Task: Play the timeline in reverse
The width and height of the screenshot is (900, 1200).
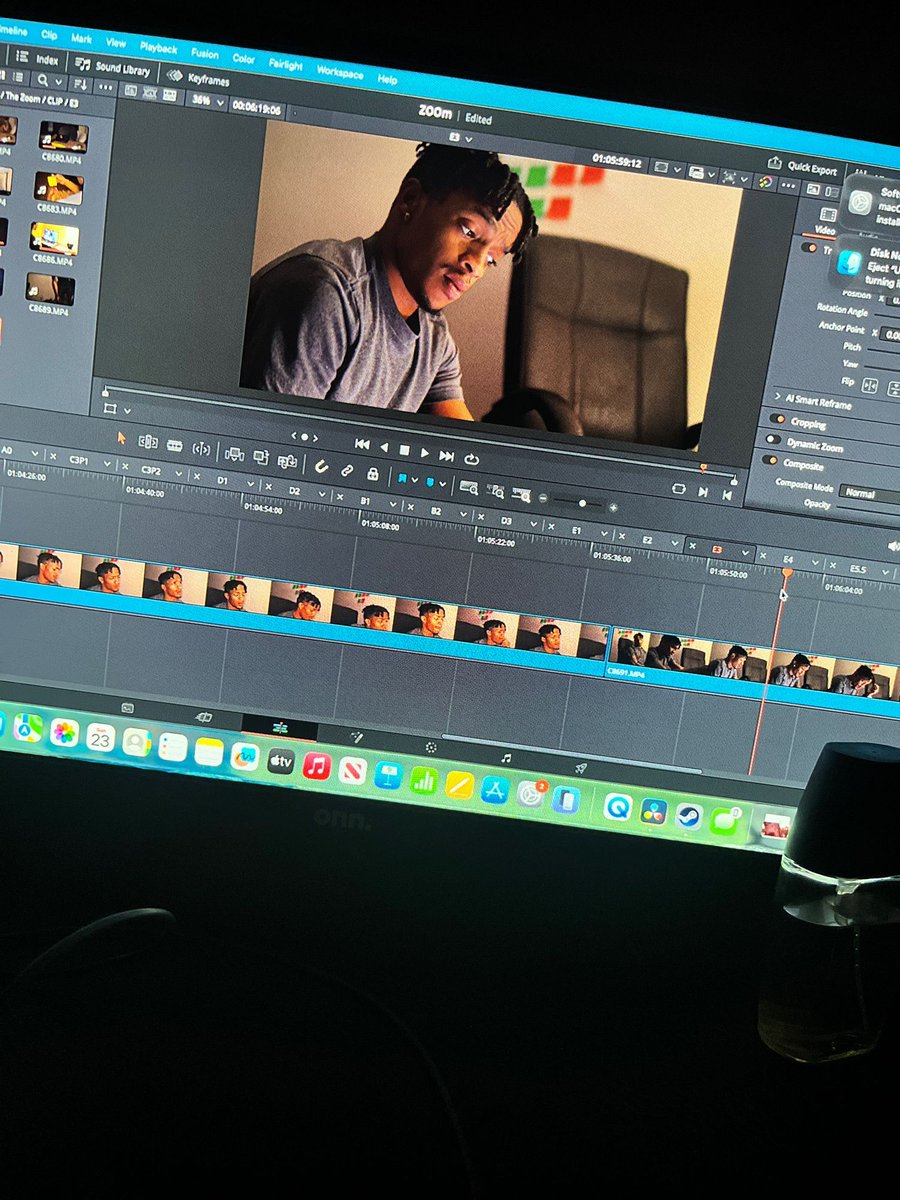Action: pos(383,448)
